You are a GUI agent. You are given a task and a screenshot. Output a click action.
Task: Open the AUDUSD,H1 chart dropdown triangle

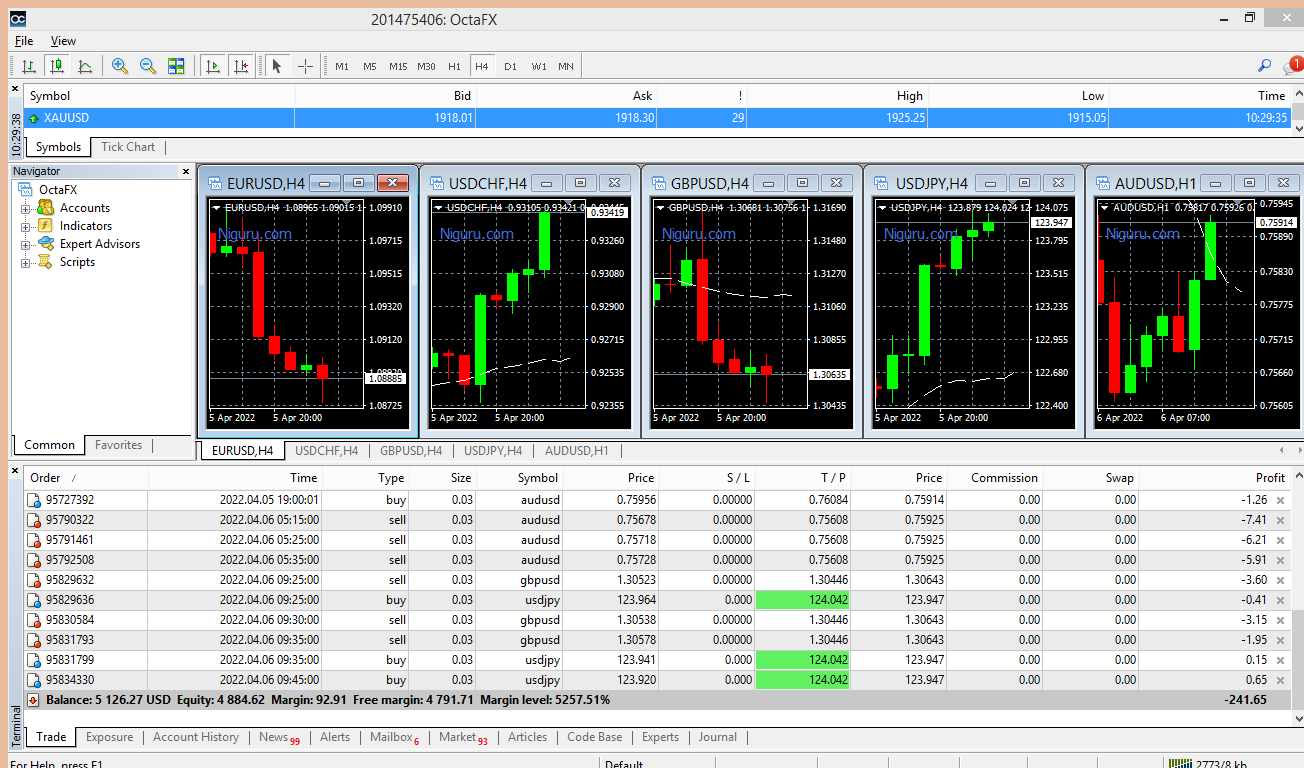[x=1105, y=207]
